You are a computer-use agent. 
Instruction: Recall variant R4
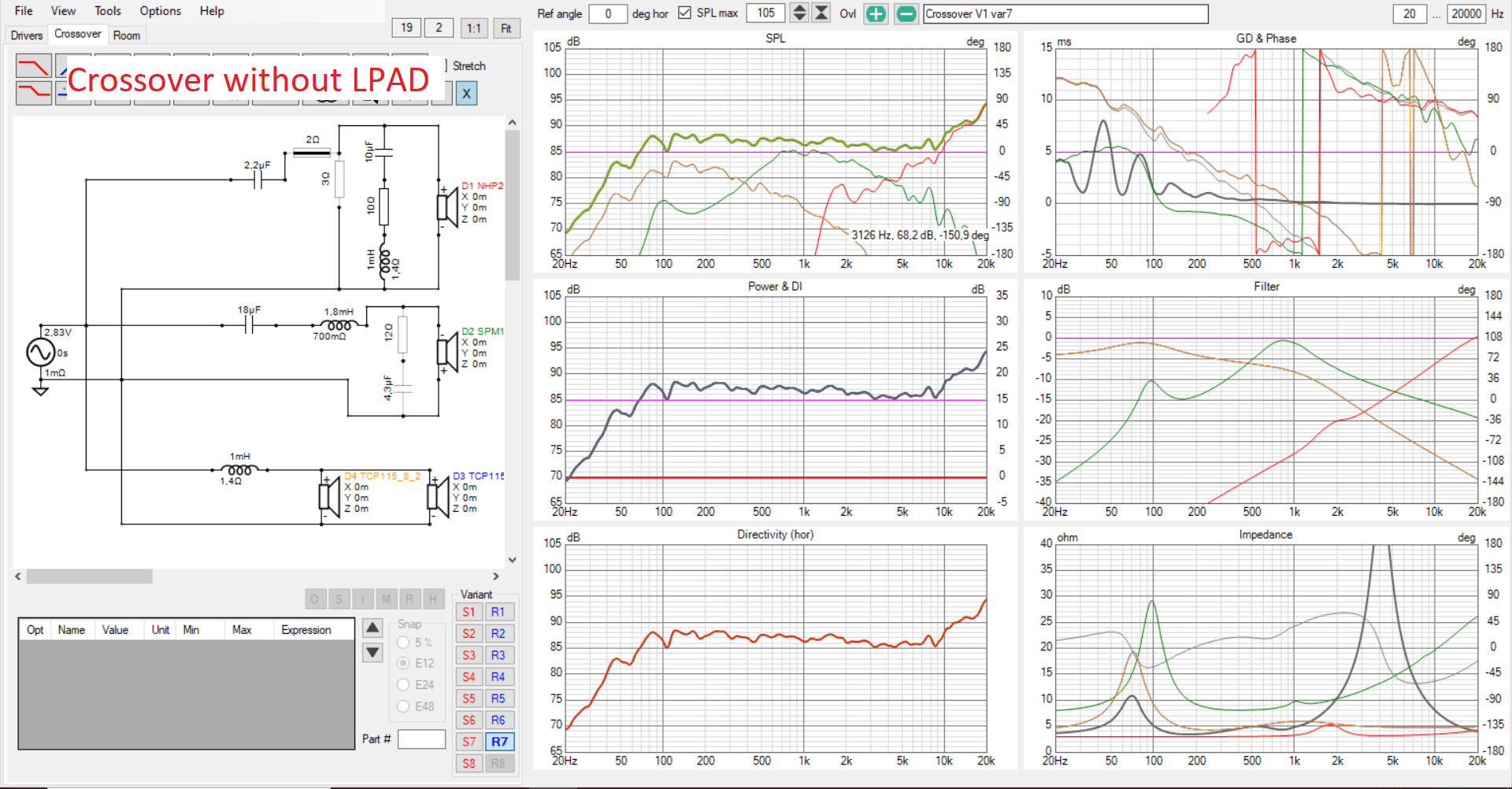click(498, 676)
